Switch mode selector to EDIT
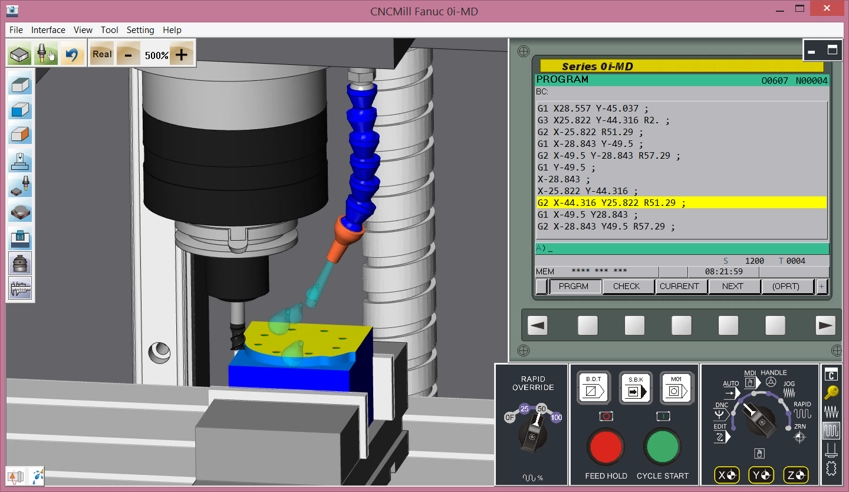 click(x=720, y=434)
